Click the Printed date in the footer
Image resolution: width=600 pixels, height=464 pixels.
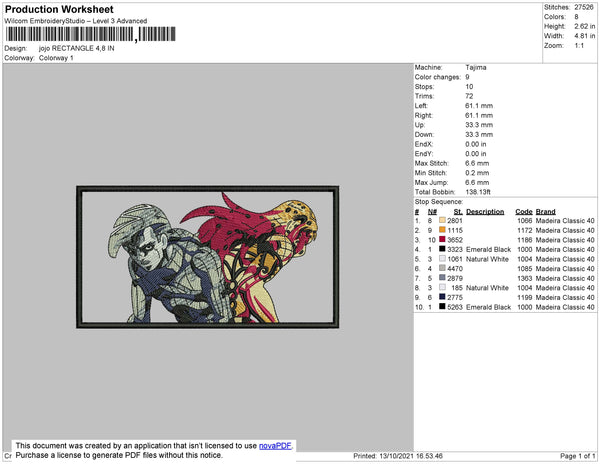coord(398,456)
